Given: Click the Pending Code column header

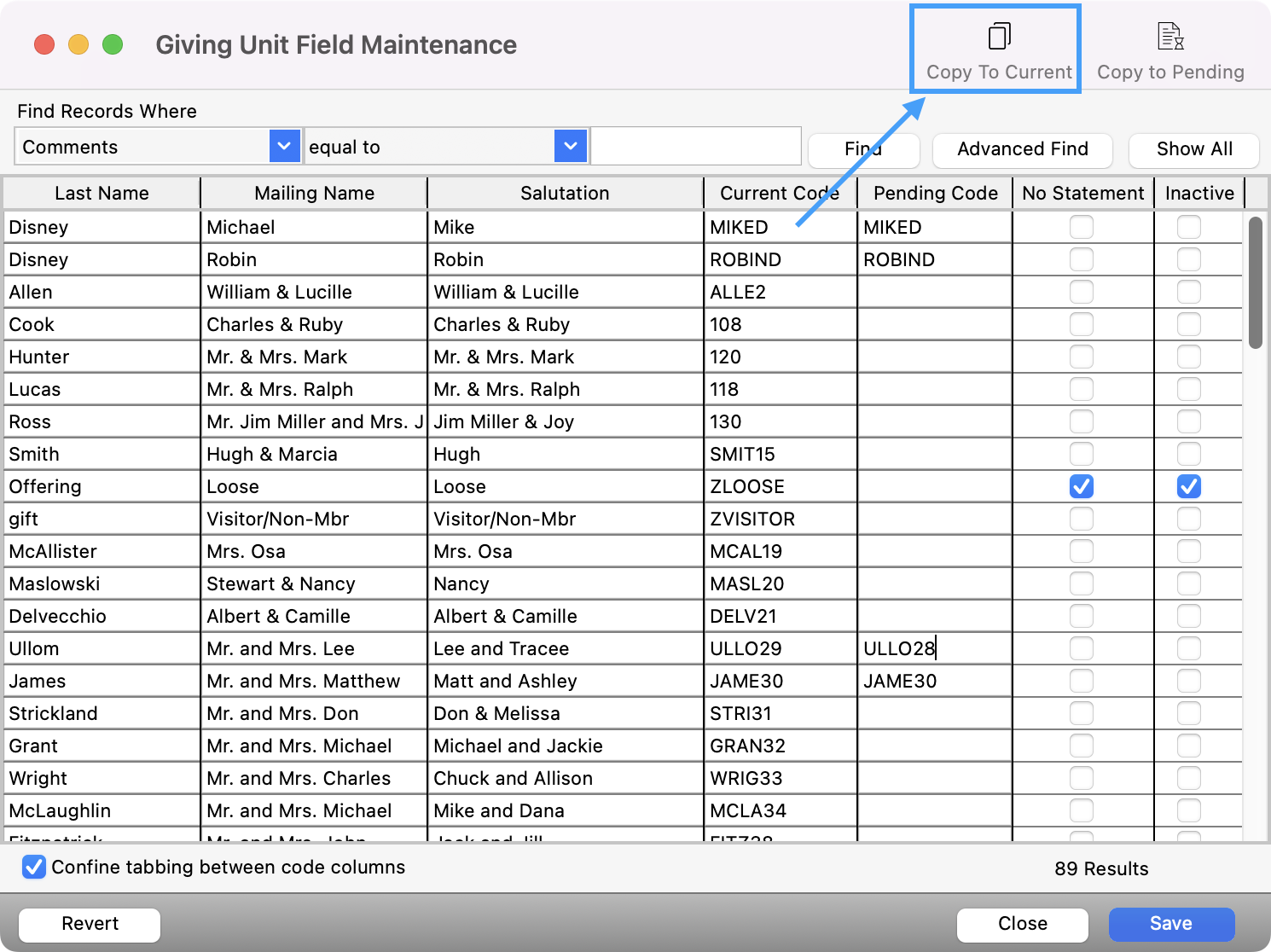Looking at the screenshot, I should click(x=935, y=194).
